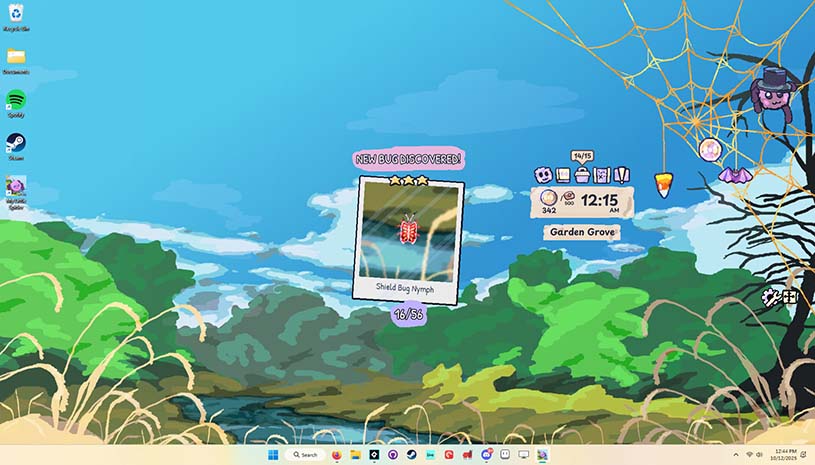Click the purple bat hanging from web
Screen dimensions: 815x465
click(x=735, y=174)
